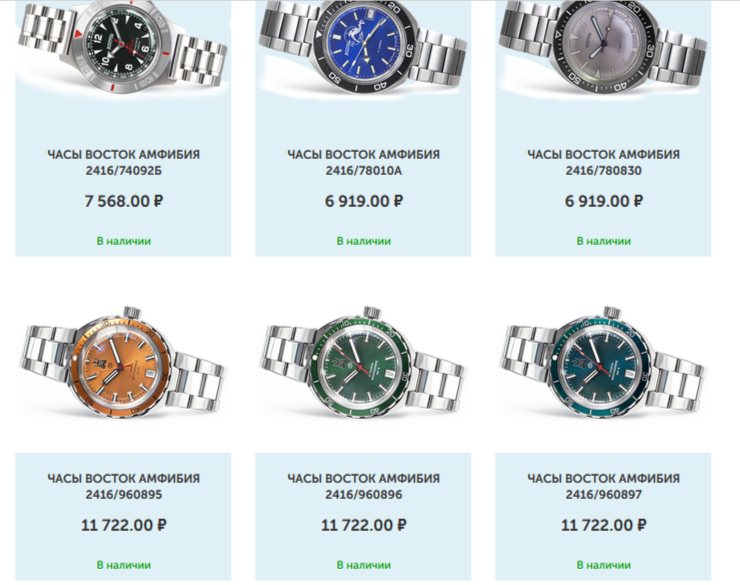Open the blue-dial watch 2416/78010A image
The image size is (740, 585).
363,47
